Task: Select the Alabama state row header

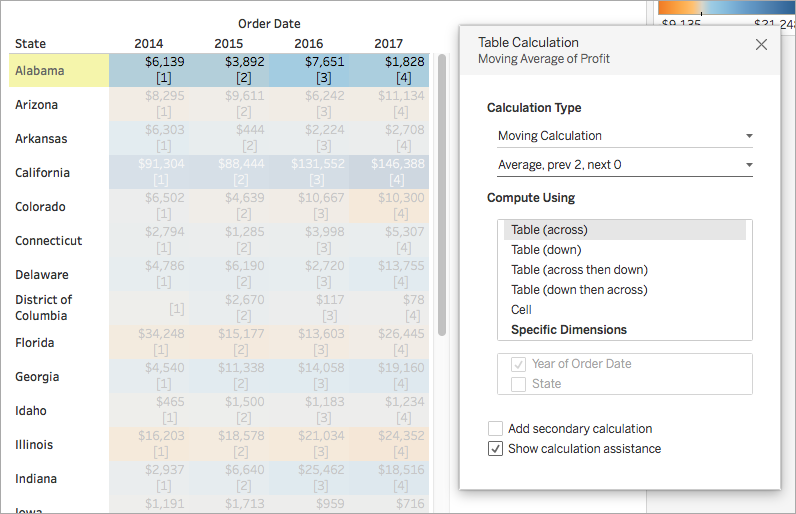Action: [59, 71]
